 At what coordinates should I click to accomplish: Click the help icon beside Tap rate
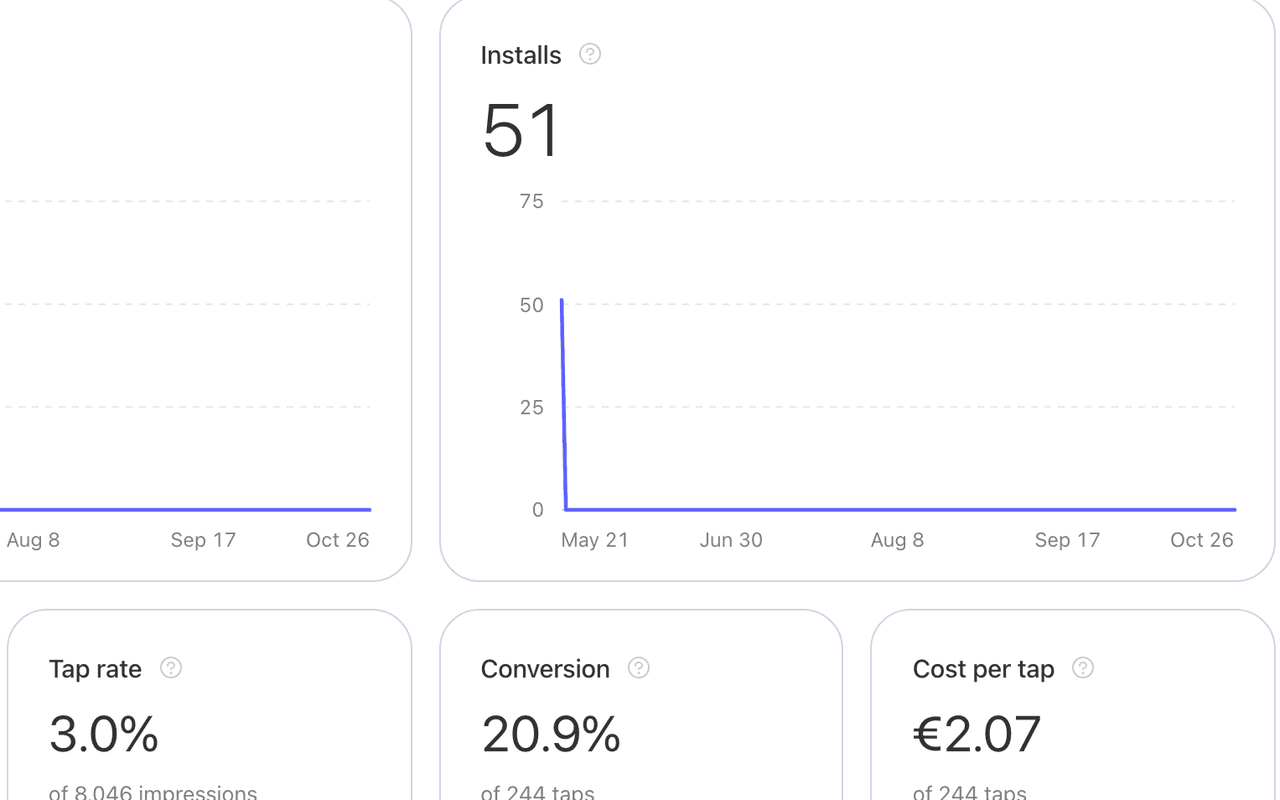click(x=171, y=667)
